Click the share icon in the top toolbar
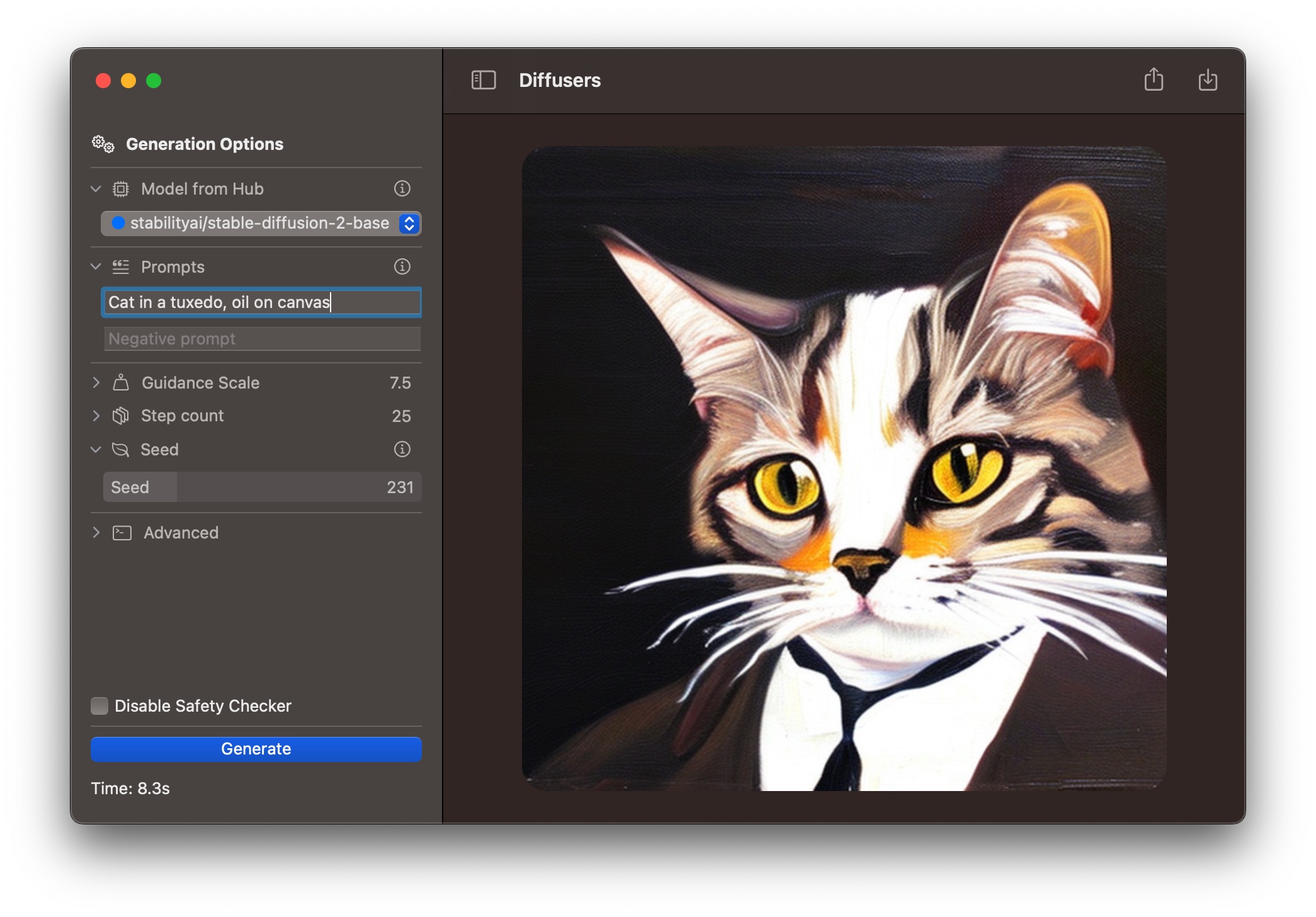 tap(1154, 80)
